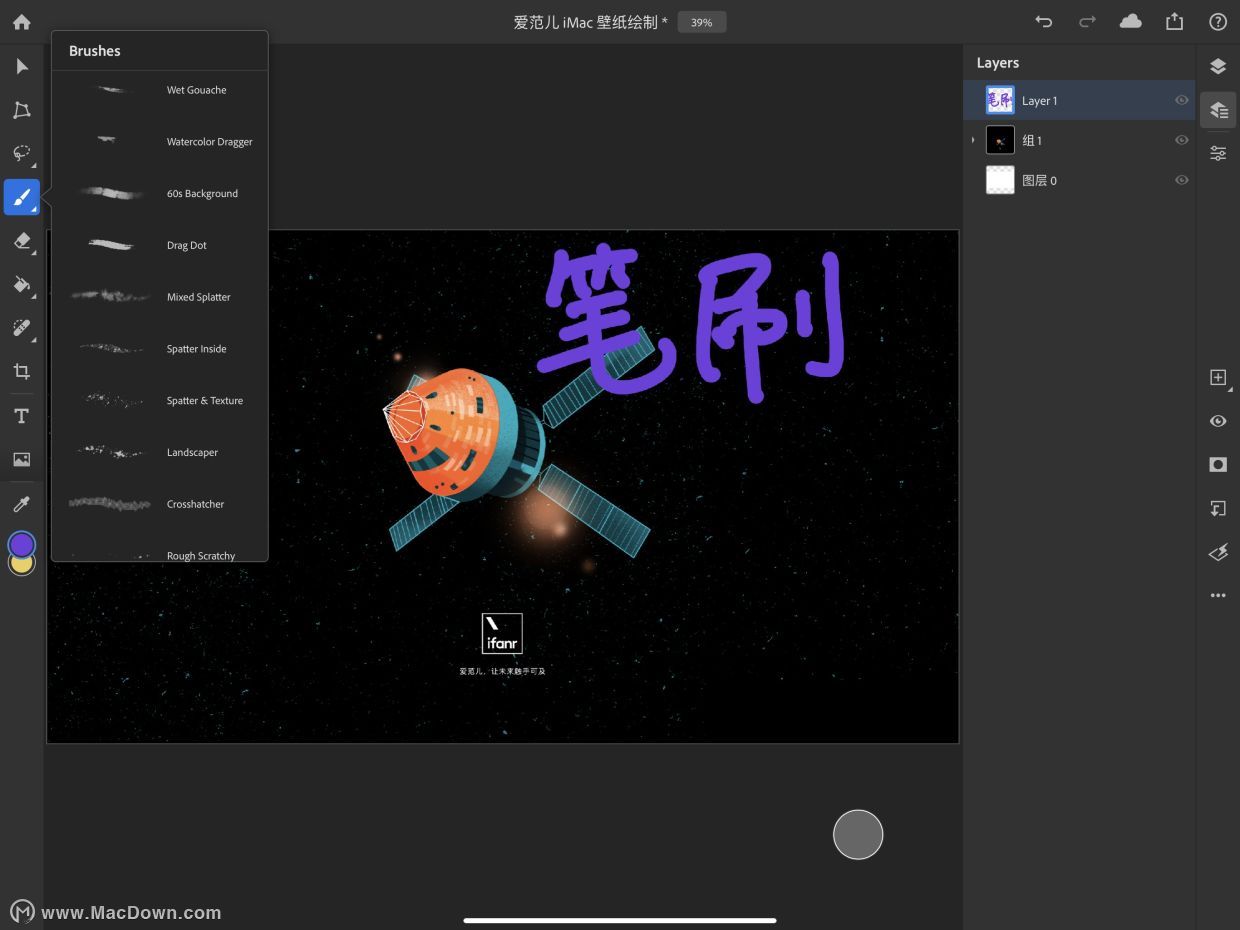Screen dimensions: 1240x930
Task: Choose the Wet Gouache brush
Action: point(160,90)
